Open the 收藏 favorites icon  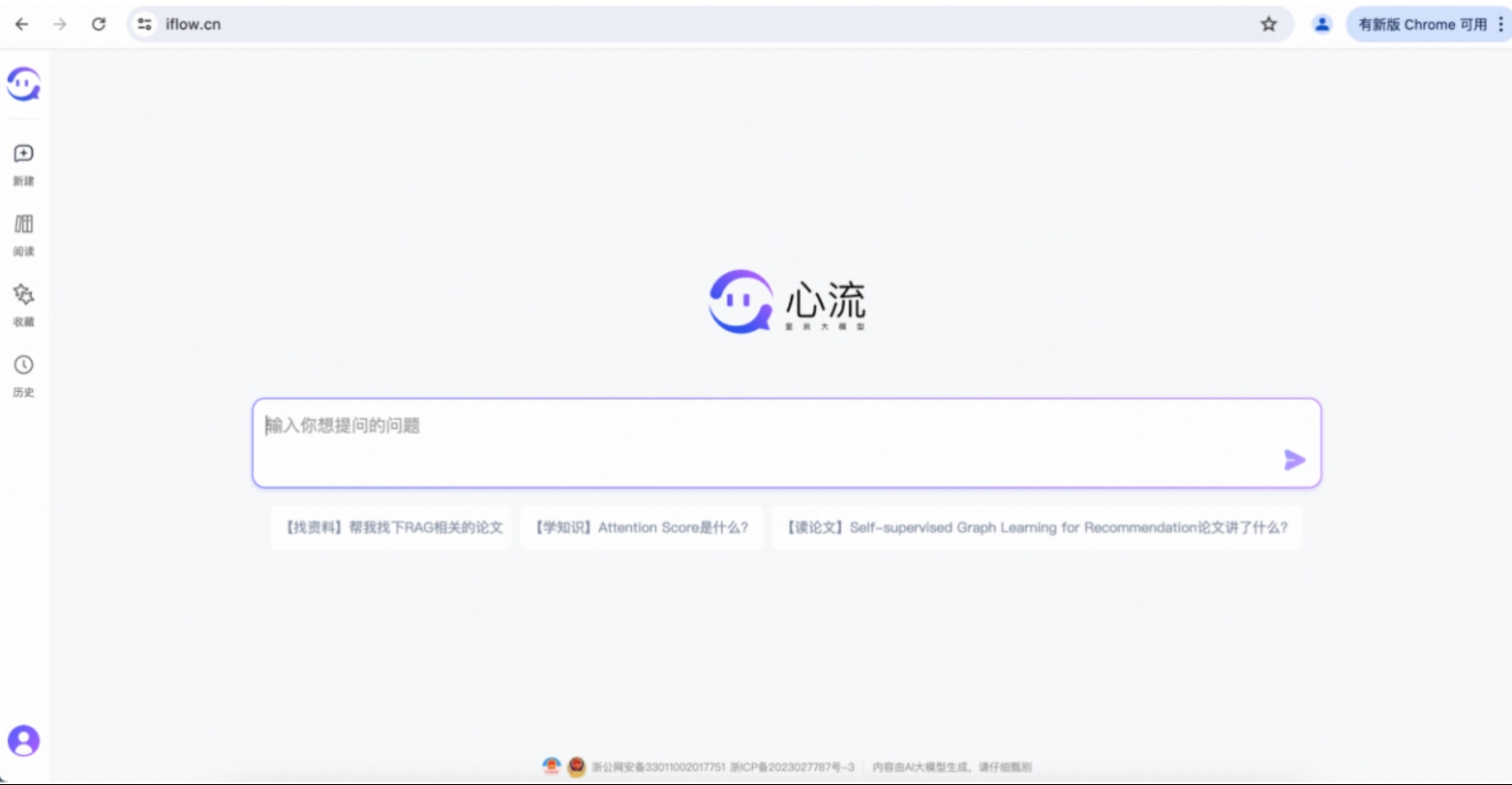[x=23, y=294]
